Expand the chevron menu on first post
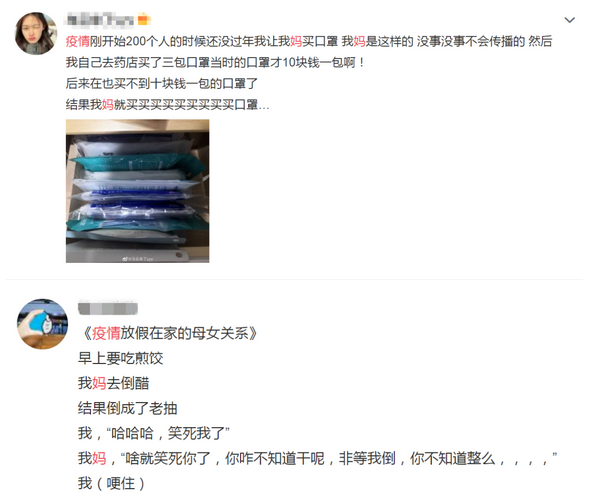 [x=570, y=20]
